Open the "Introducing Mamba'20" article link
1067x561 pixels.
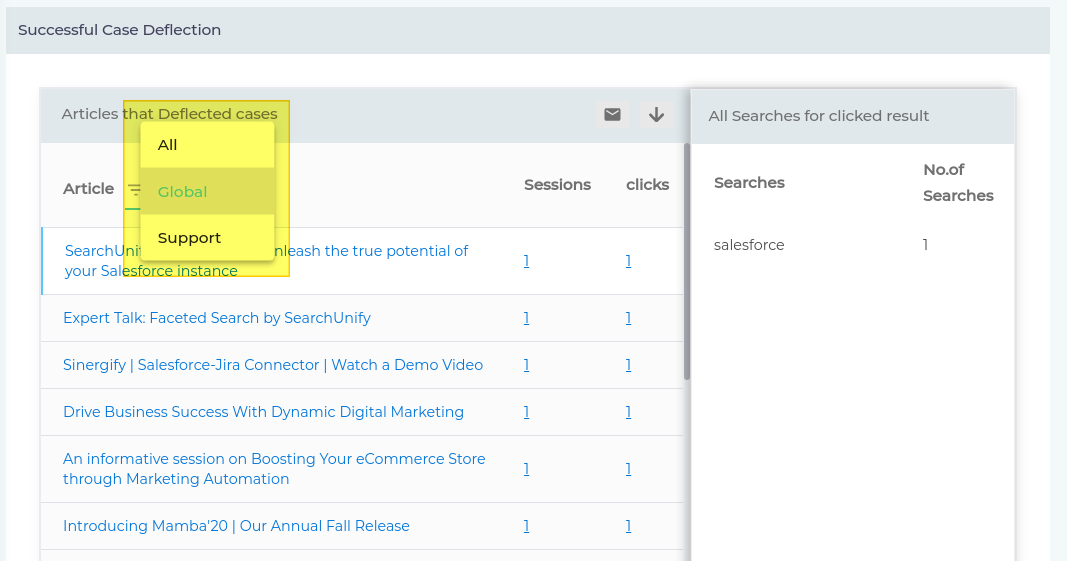[x=236, y=526]
